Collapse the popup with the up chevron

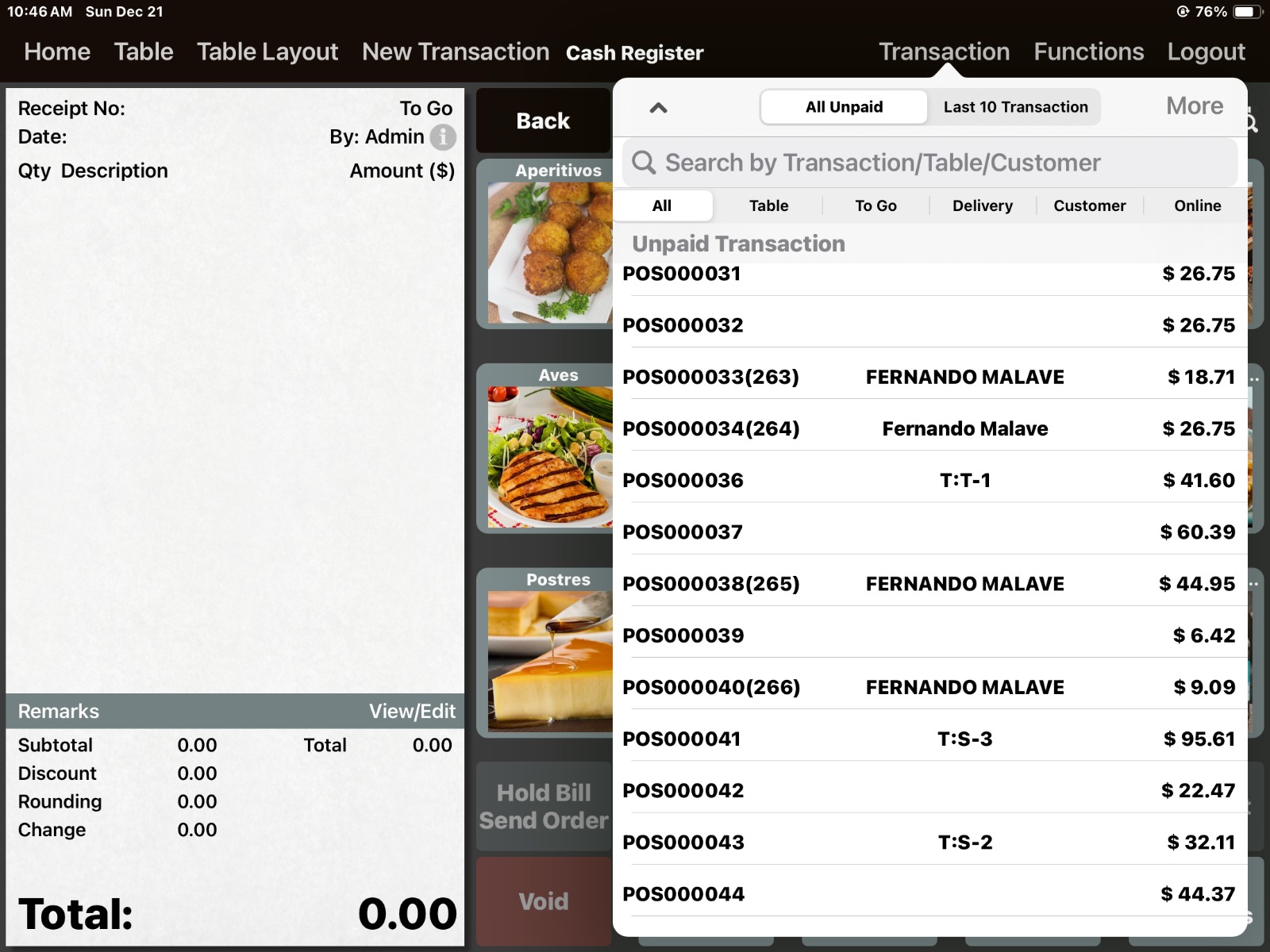(658, 108)
